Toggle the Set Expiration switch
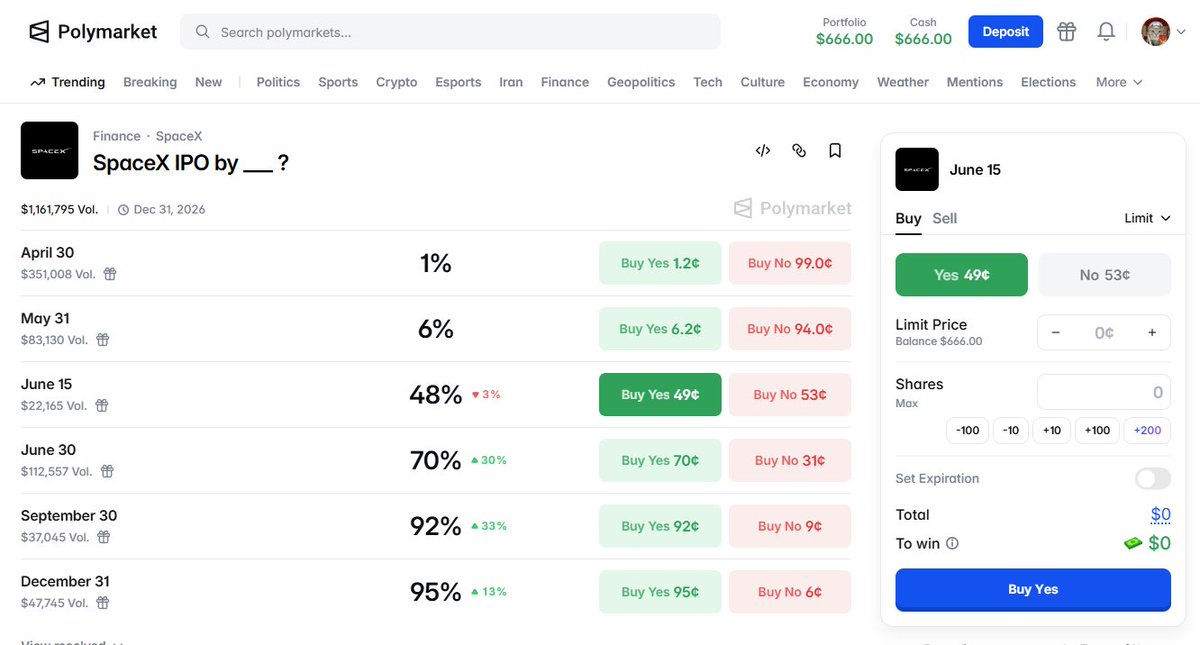This screenshot has height=645, width=1200. click(x=1153, y=478)
